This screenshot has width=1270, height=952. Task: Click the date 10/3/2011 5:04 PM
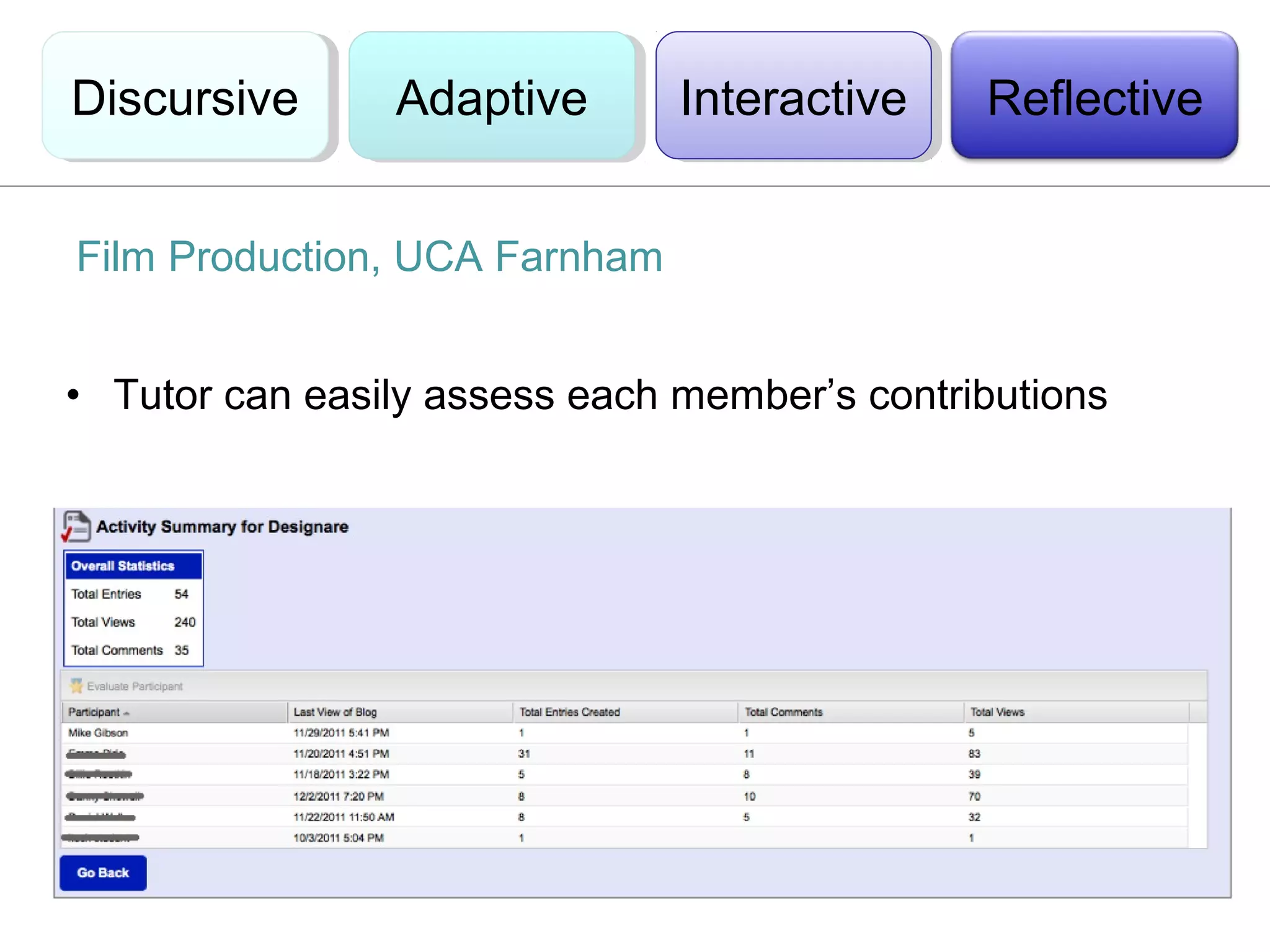pos(339,838)
